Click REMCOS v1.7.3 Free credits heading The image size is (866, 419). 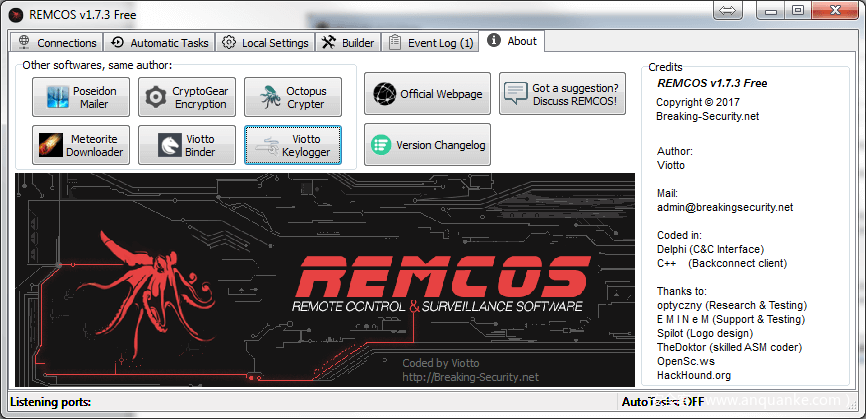tap(712, 83)
